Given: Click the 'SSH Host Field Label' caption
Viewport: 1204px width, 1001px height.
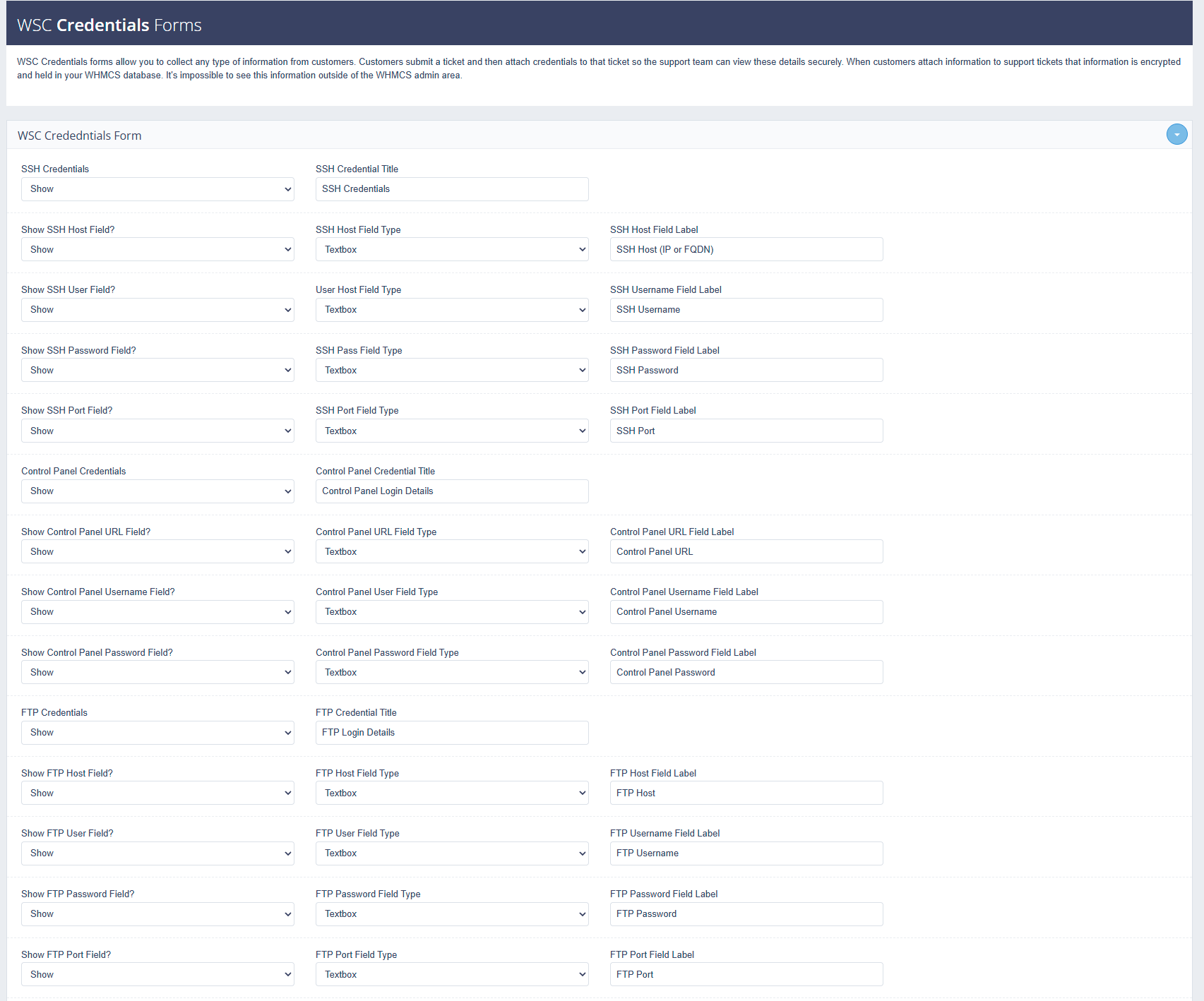Looking at the screenshot, I should coord(654,229).
